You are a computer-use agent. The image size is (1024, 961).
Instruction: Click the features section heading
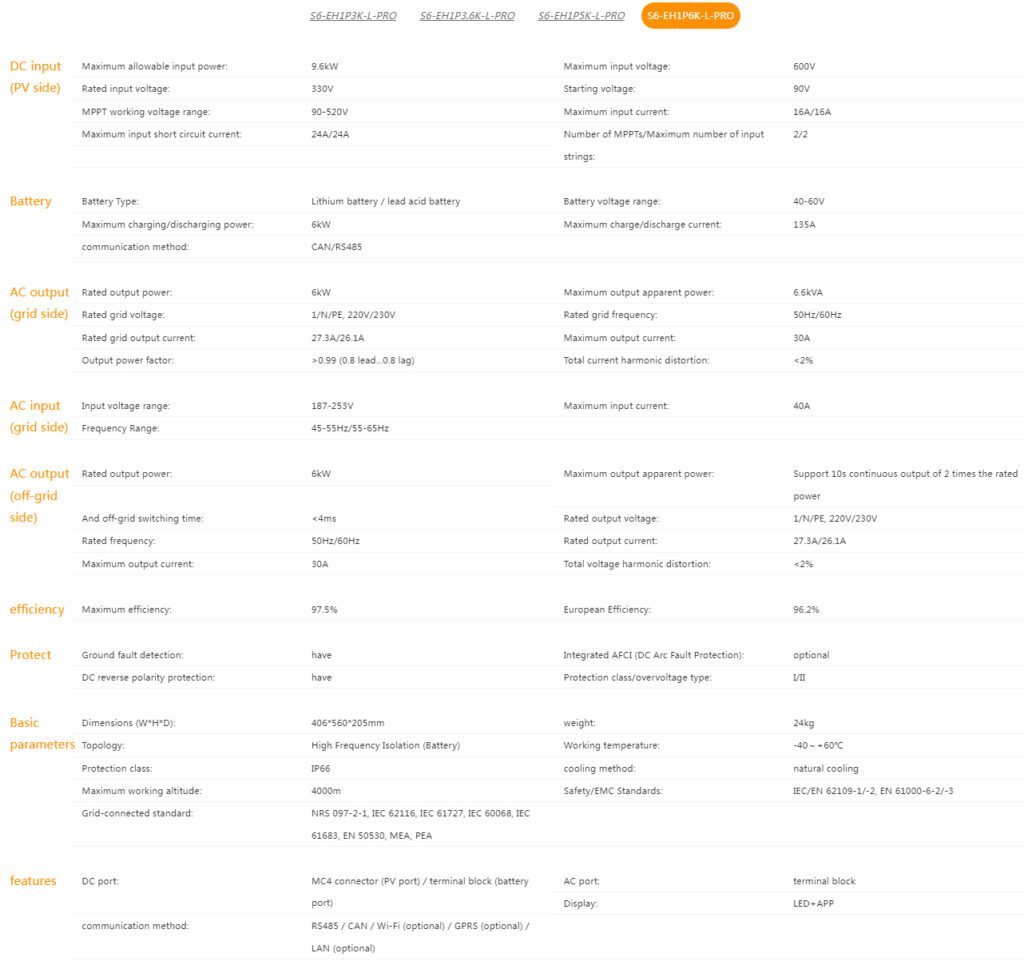click(x=33, y=881)
